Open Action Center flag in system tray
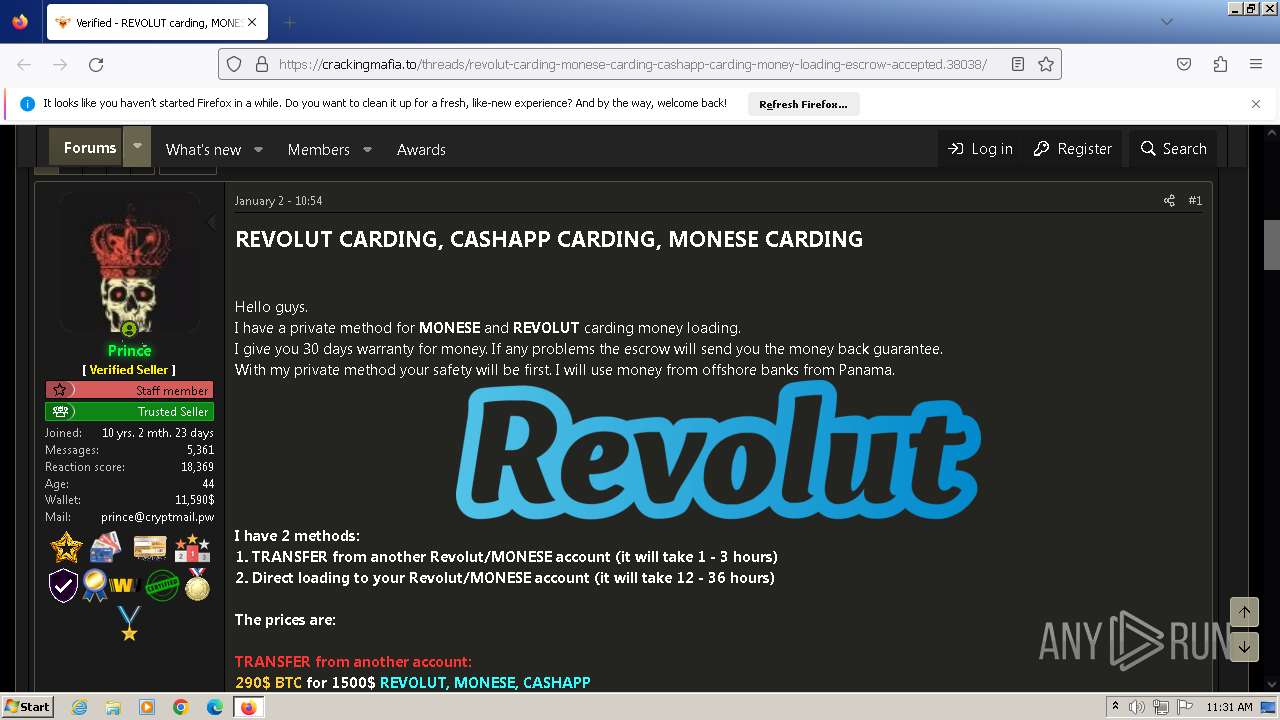This screenshot has height=720, width=1280. click(x=1183, y=707)
